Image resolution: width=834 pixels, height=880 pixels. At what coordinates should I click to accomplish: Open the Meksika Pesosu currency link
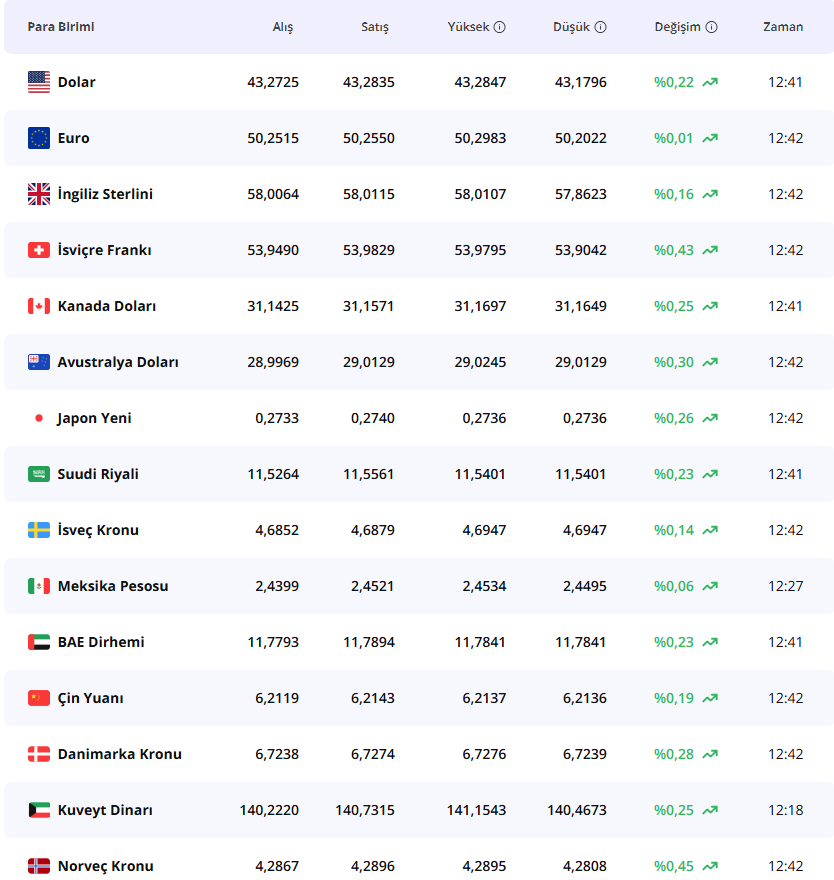click(x=113, y=586)
